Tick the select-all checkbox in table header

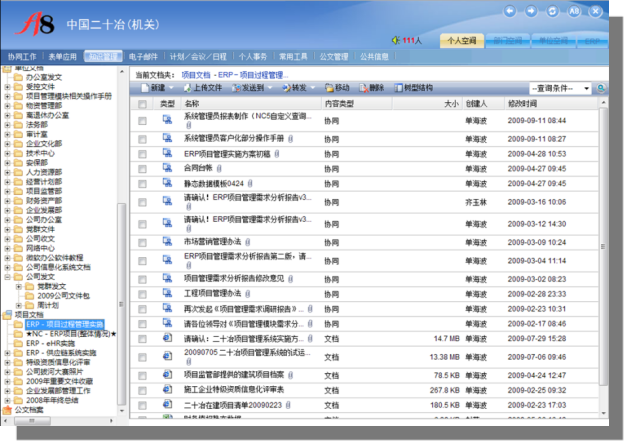click(x=142, y=104)
